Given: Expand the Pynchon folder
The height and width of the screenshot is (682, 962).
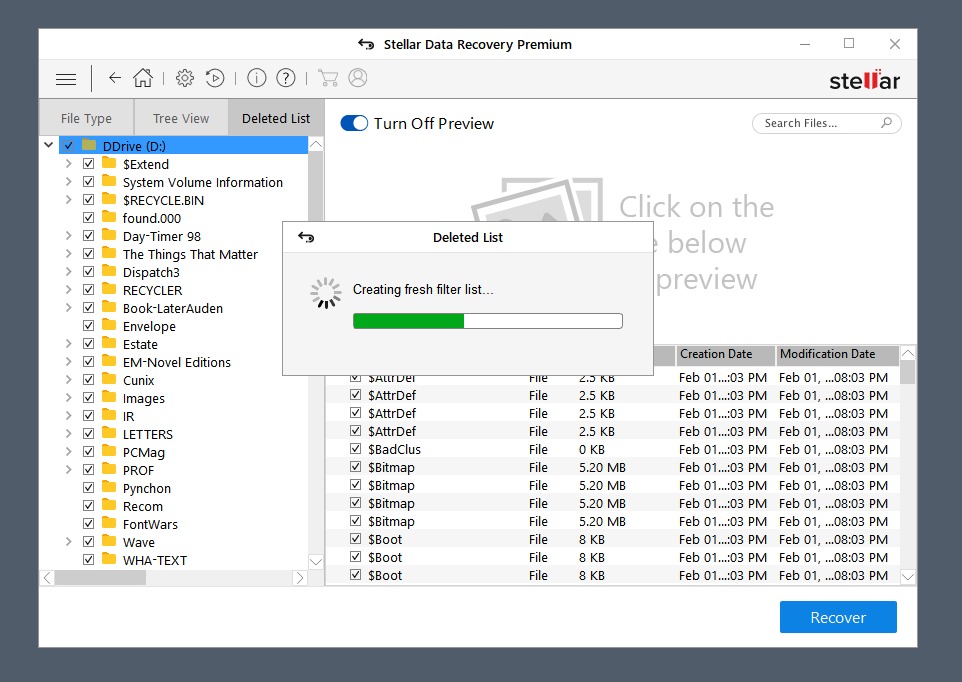Looking at the screenshot, I should [x=68, y=488].
